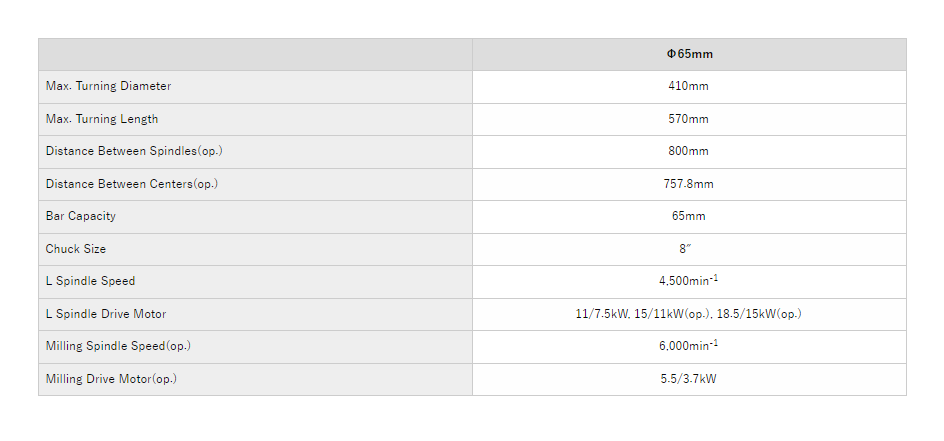The width and height of the screenshot is (944, 441).
Task: Select the Max. Turning Length row label
Action: [x=102, y=119]
